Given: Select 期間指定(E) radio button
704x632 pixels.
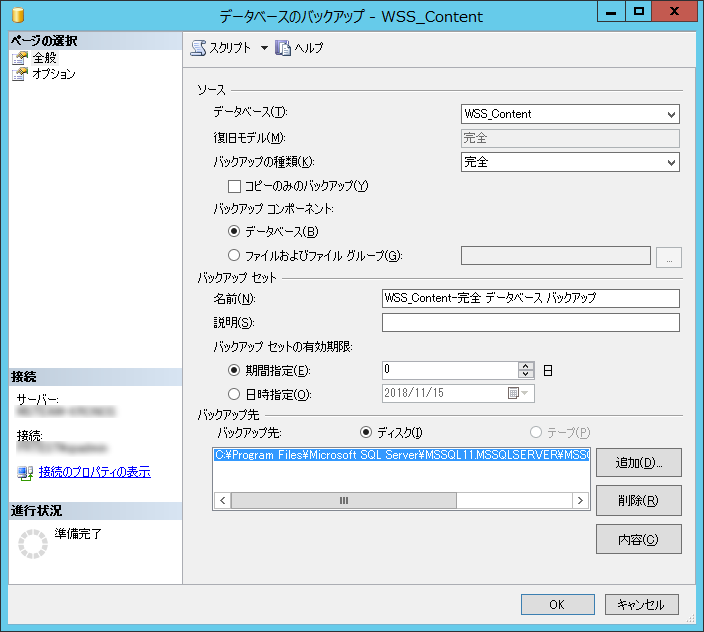Looking at the screenshot, I should point(234,370).
